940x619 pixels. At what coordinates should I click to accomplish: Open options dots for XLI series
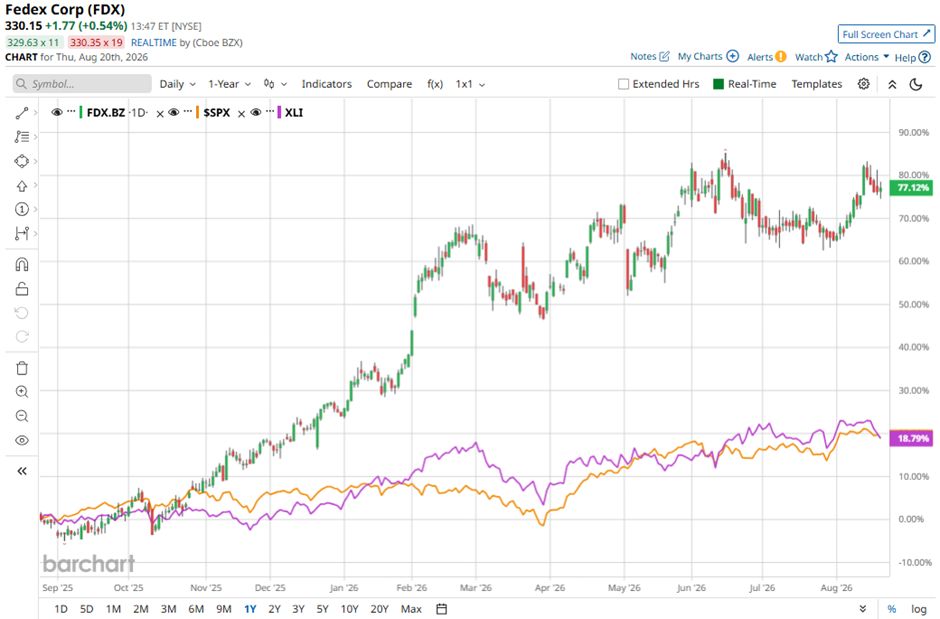click(x=270, y=111)
